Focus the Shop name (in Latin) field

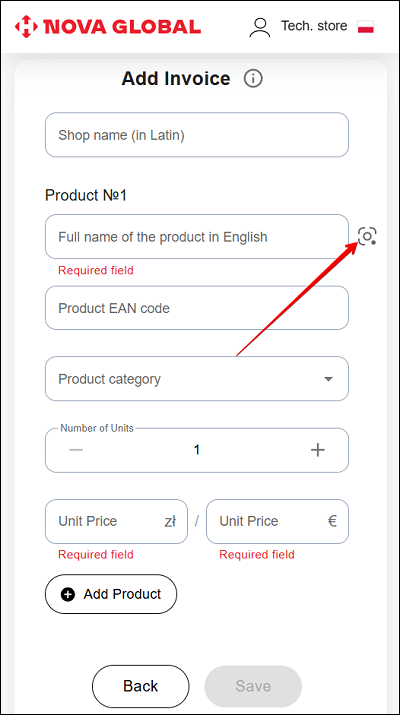pyautogui.click(x=197, y=135)
